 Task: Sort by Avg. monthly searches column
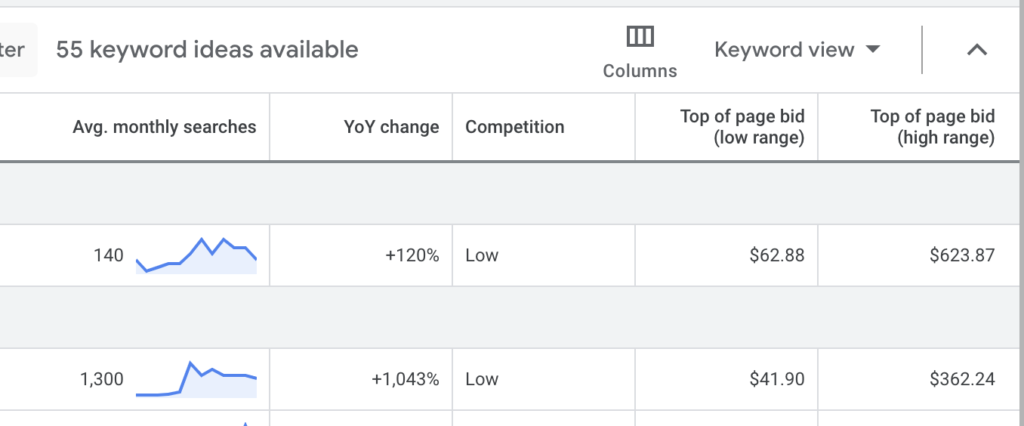tap(164, 127)
